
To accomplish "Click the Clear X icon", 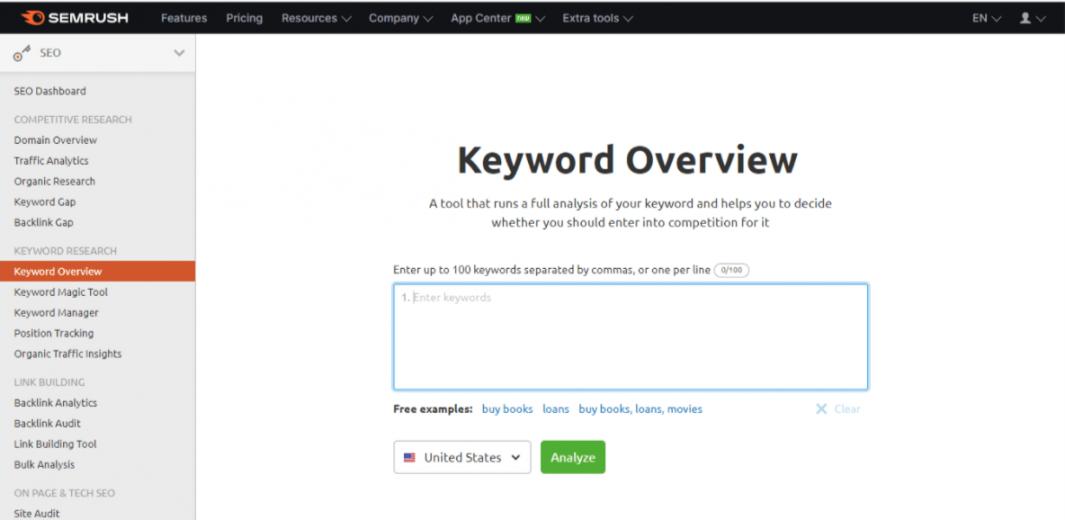I will [821, 409].
